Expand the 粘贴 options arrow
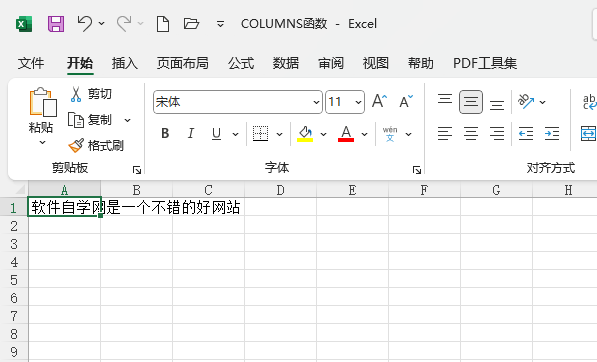This screenshot has height=362, width=597. (42, 142)
